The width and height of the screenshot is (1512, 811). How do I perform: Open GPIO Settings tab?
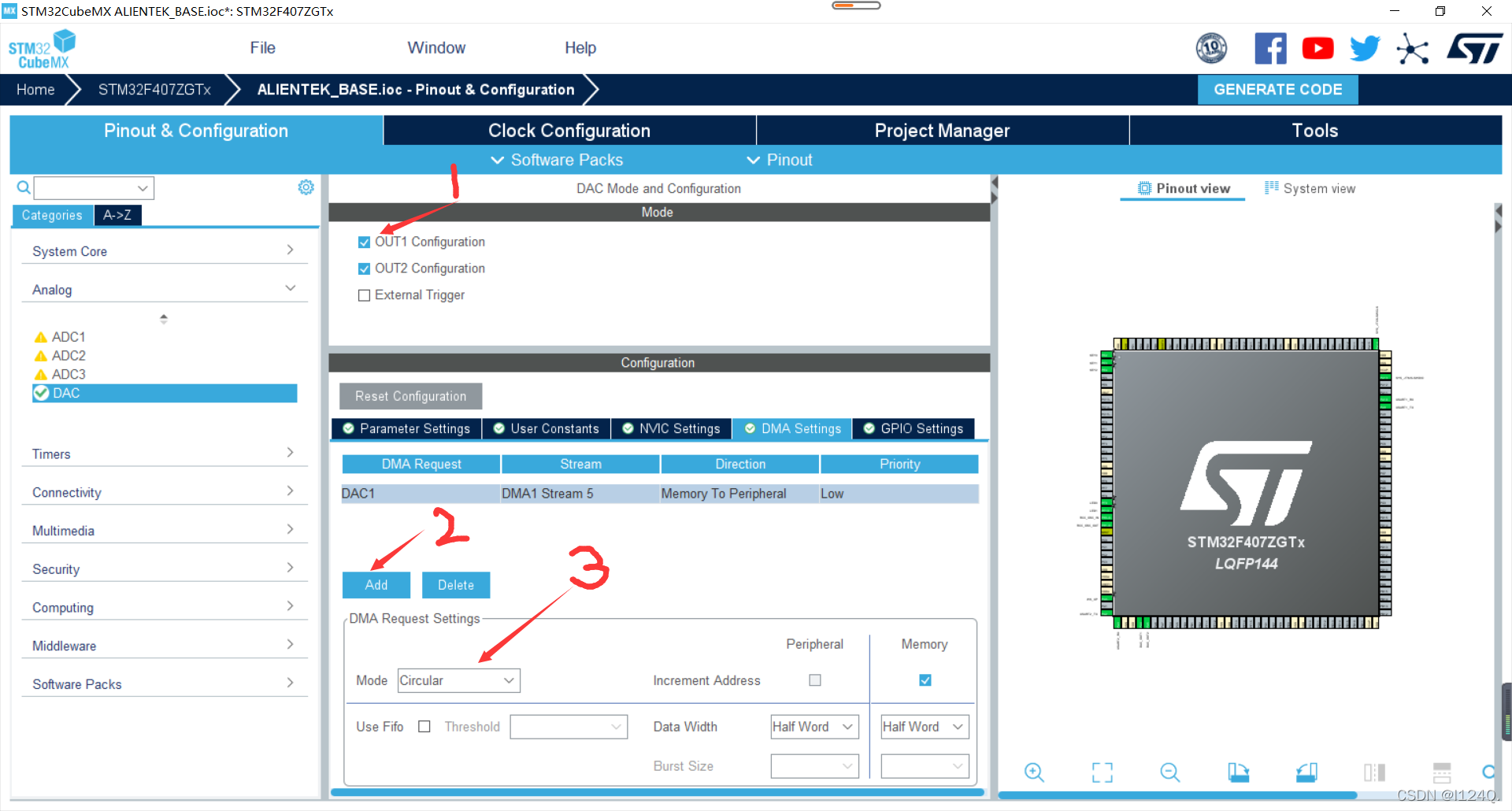point(913,428)
